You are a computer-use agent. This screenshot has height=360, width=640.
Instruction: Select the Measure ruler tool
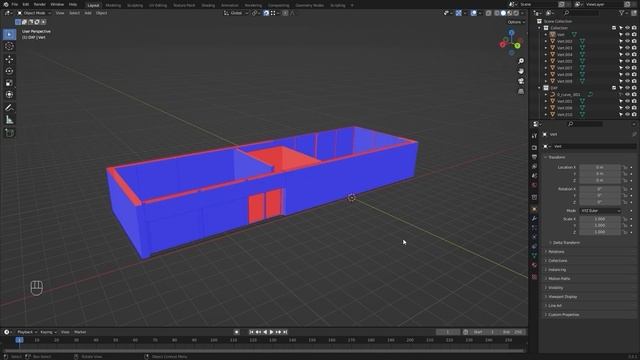click(9, 120)
